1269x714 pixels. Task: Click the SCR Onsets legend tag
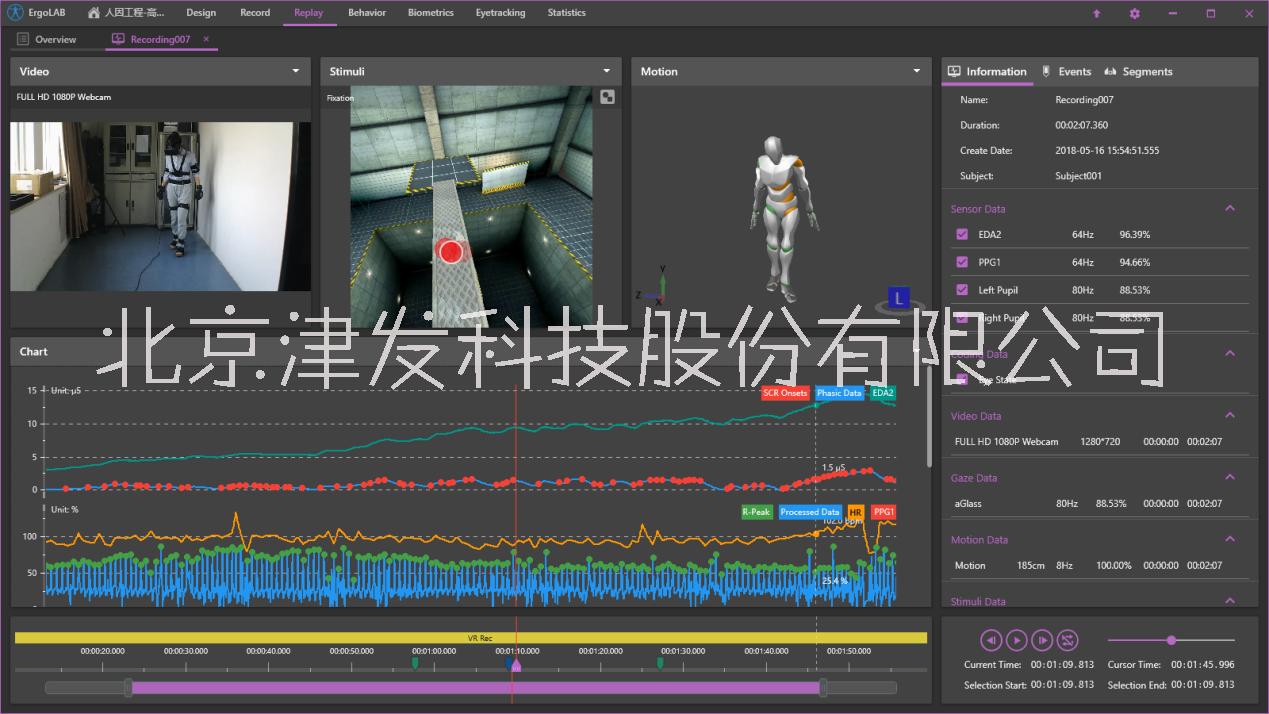785,393
